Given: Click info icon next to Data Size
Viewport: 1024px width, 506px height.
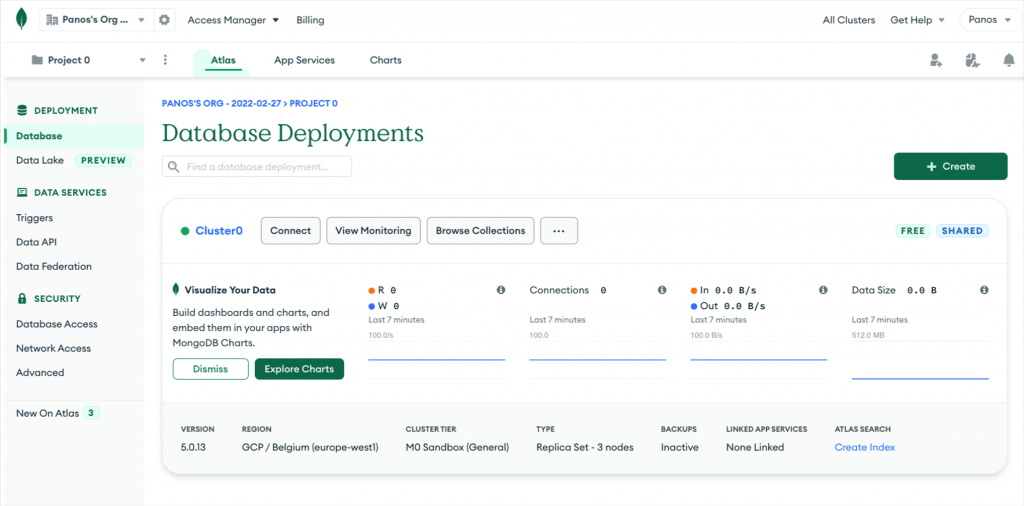Looking at the screenshot, I should point(984,290).
